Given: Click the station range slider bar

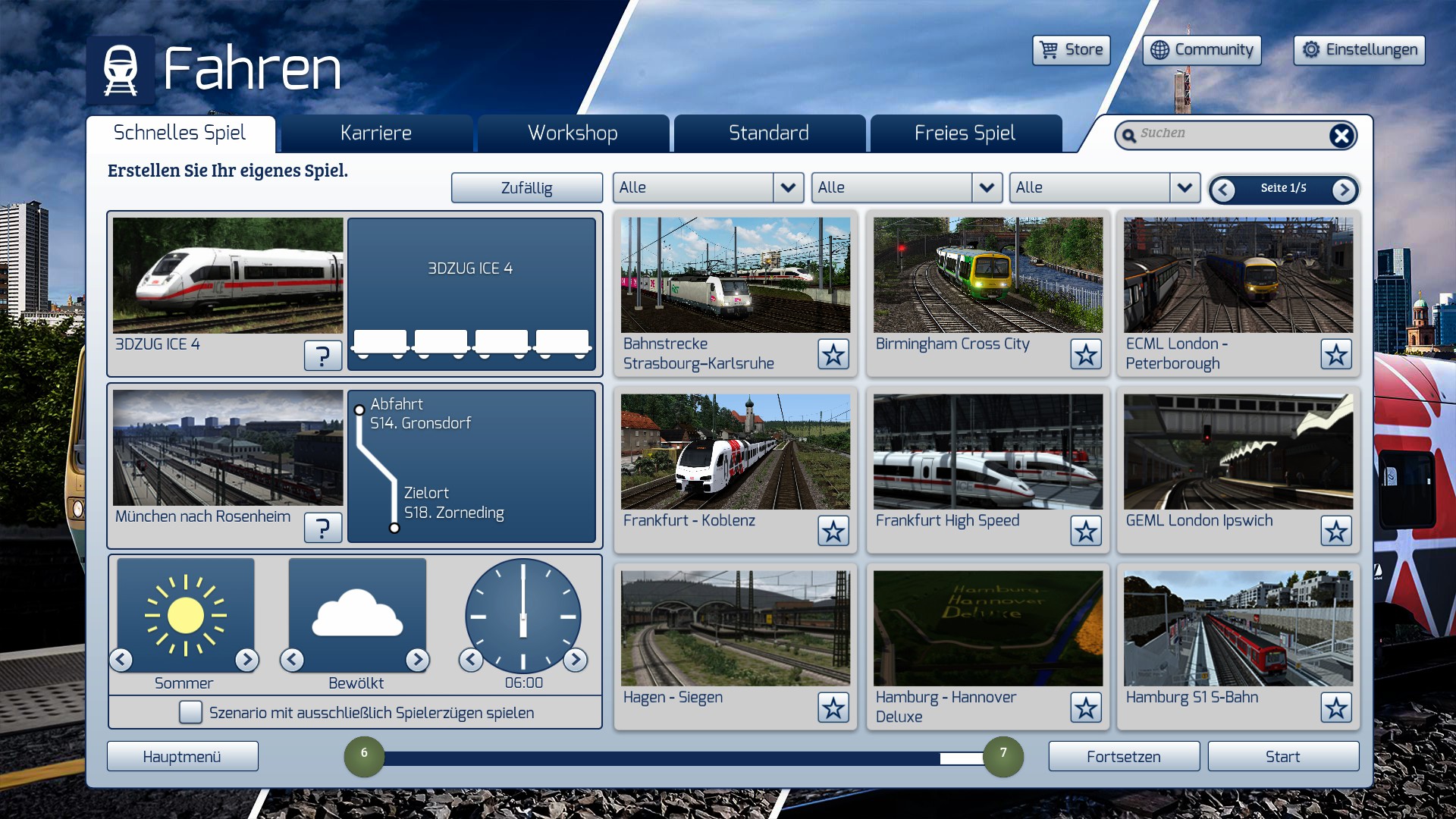Looking at the screenshot, I should [x=660, y=758].
